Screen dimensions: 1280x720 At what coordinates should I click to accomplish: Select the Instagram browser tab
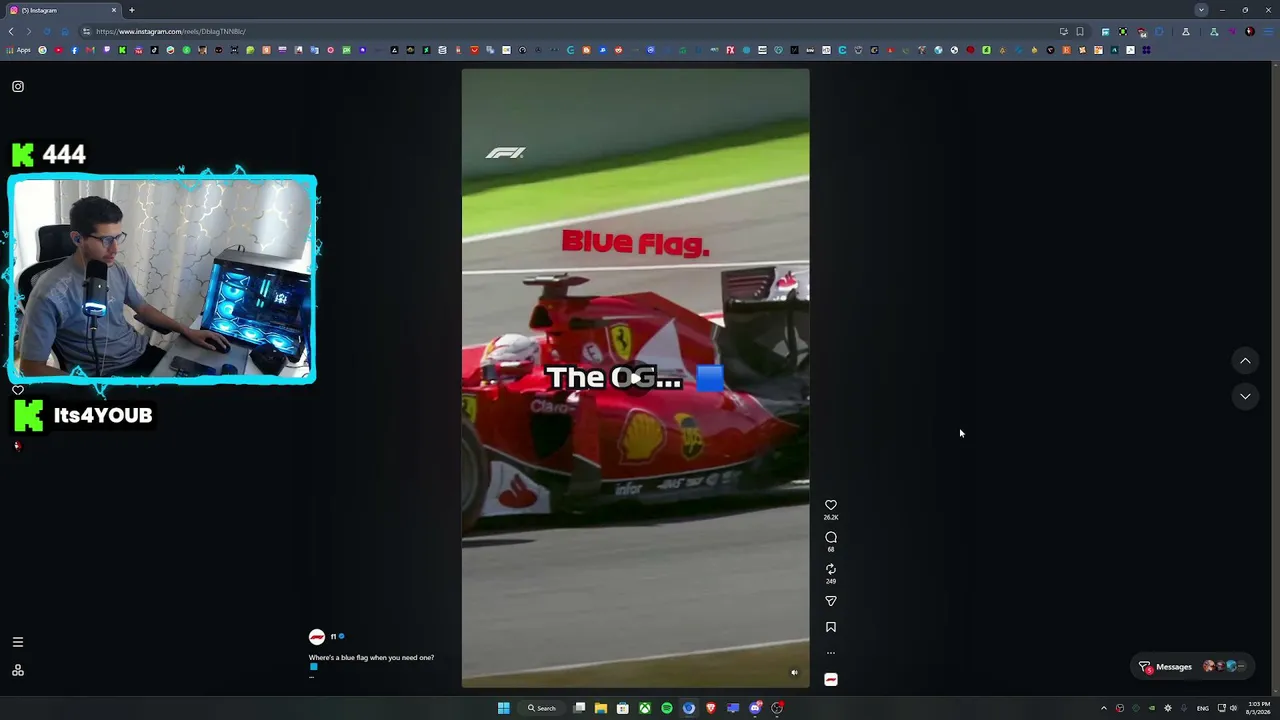click(x=64, y=10)
